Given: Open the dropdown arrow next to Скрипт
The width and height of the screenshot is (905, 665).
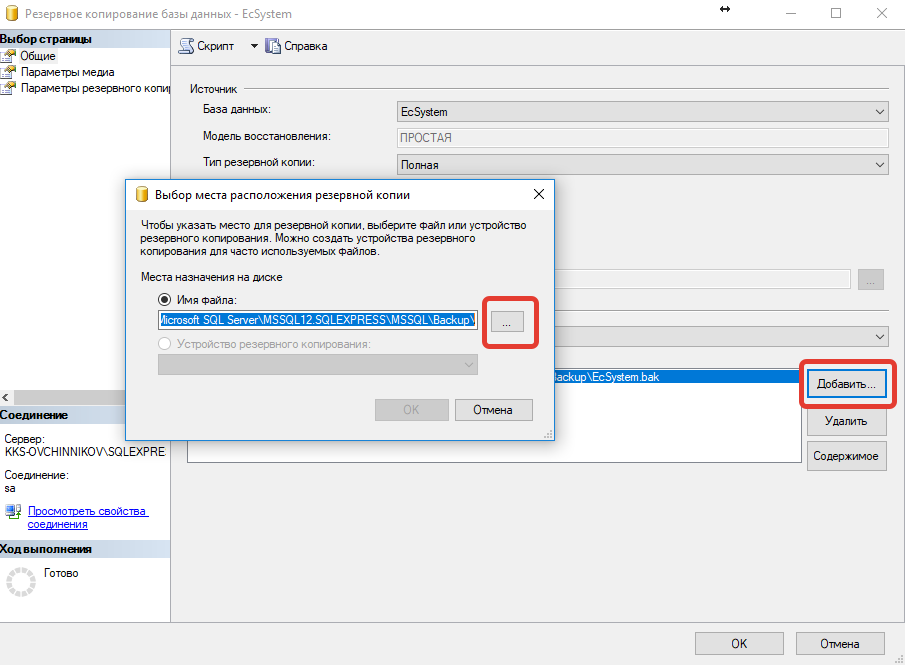Looking at the screenshot, I should [x=254, y=46].
